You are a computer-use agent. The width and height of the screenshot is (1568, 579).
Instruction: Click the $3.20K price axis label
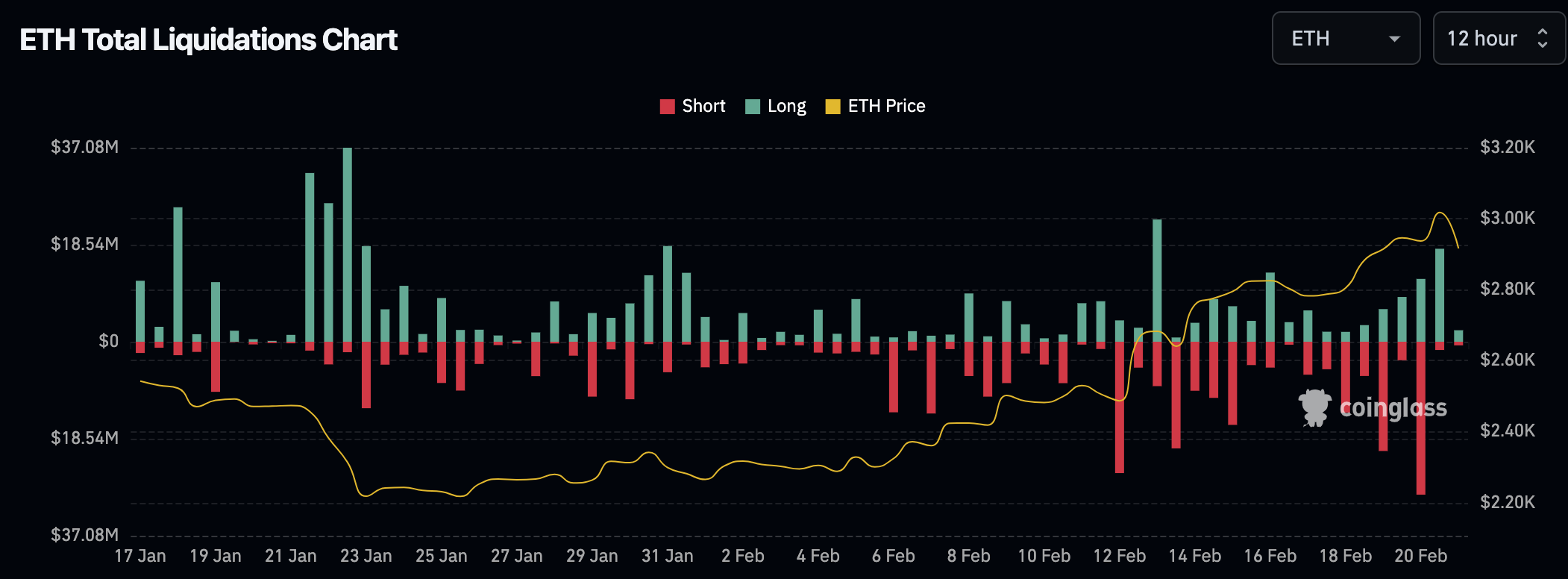pyautogui.click(x=1507, y=147)
